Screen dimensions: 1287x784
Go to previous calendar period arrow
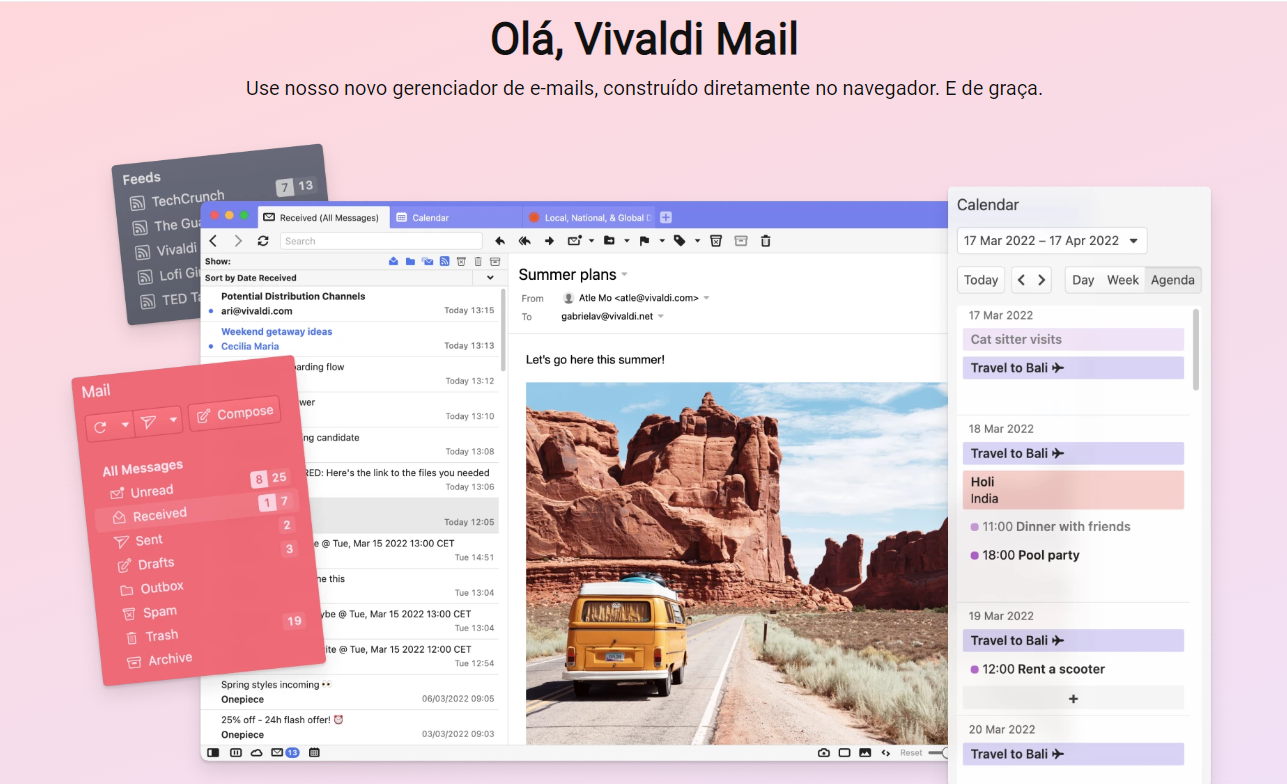point(1021,280)
